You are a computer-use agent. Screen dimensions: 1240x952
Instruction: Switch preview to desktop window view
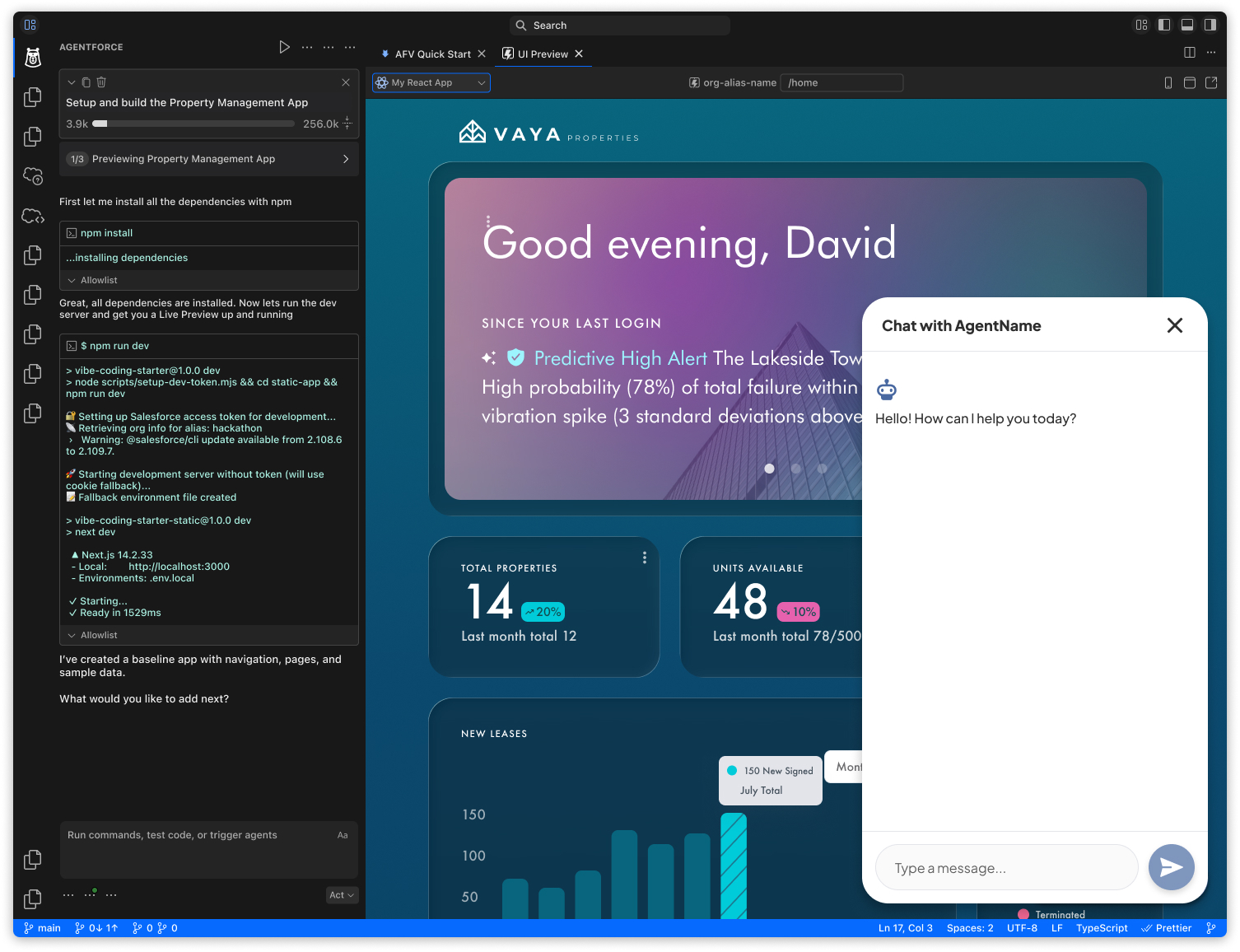pos(1190,82)
